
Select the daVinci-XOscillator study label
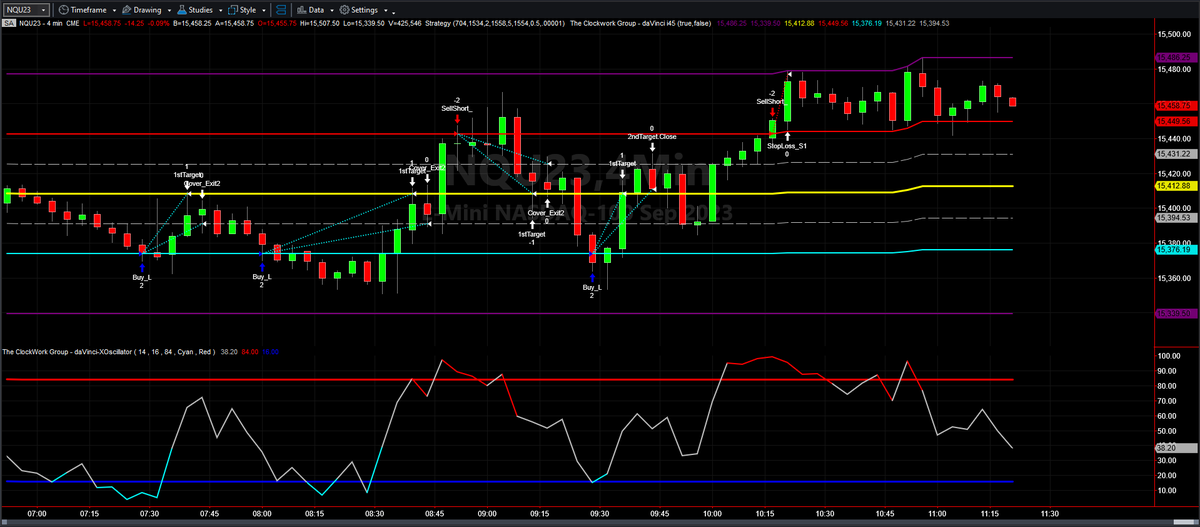[x=109, y=352]
